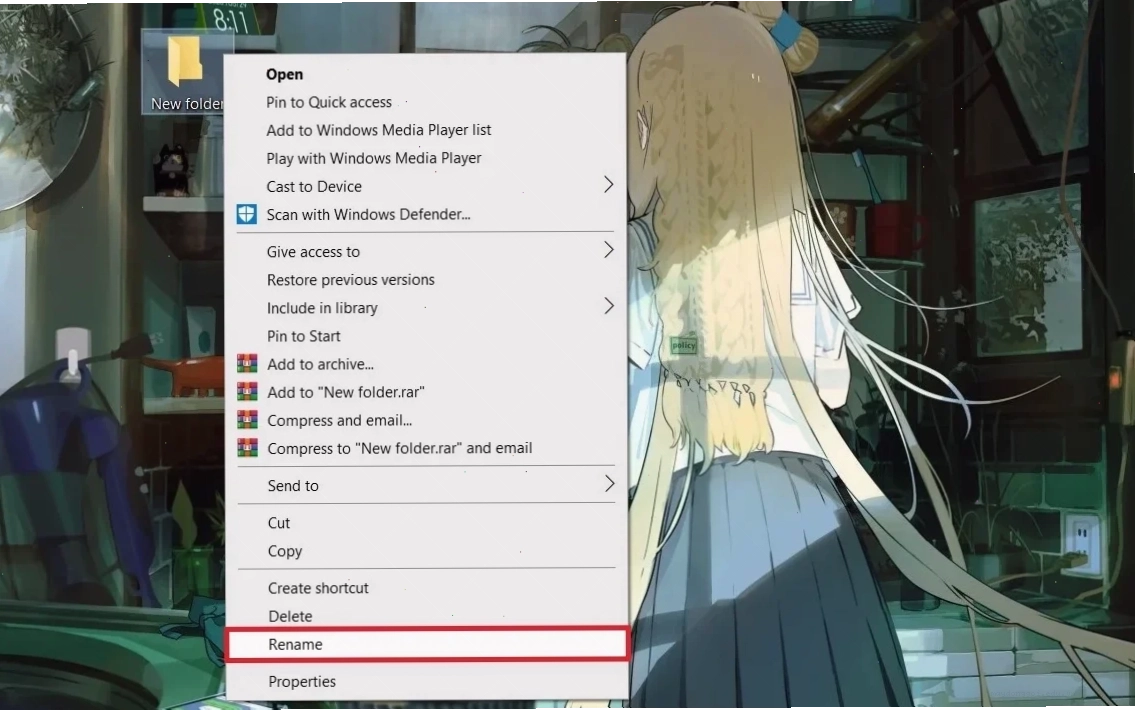The width and height of the screenshot is (1135, 710).
Task: Choose Add to Windows Media Player list
Action: tap(426, 130)
